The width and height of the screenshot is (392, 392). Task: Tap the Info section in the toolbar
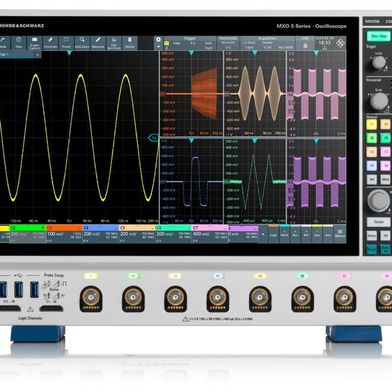[305, 43]
